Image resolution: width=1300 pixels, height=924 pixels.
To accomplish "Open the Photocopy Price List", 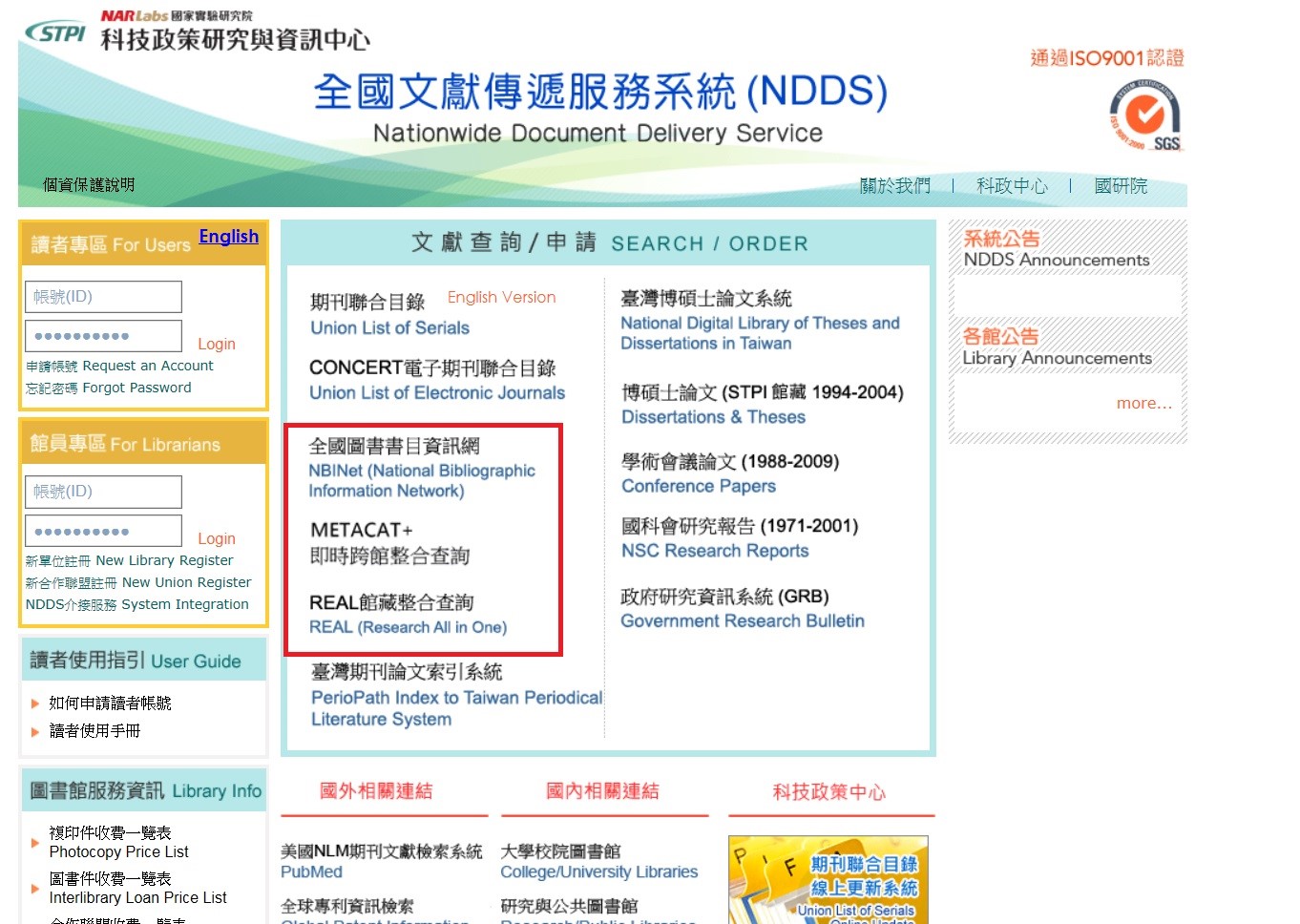I will pos(118,843).
